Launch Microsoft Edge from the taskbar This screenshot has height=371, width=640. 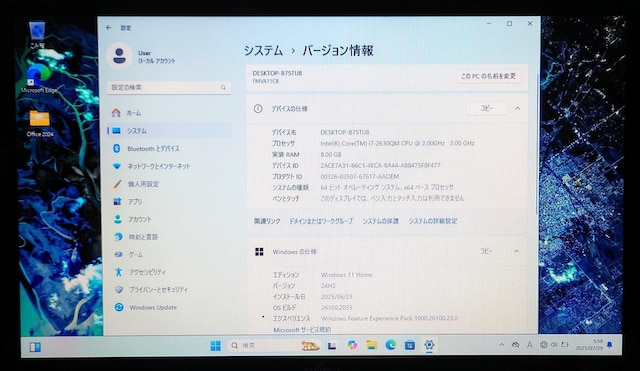point(391,345)
